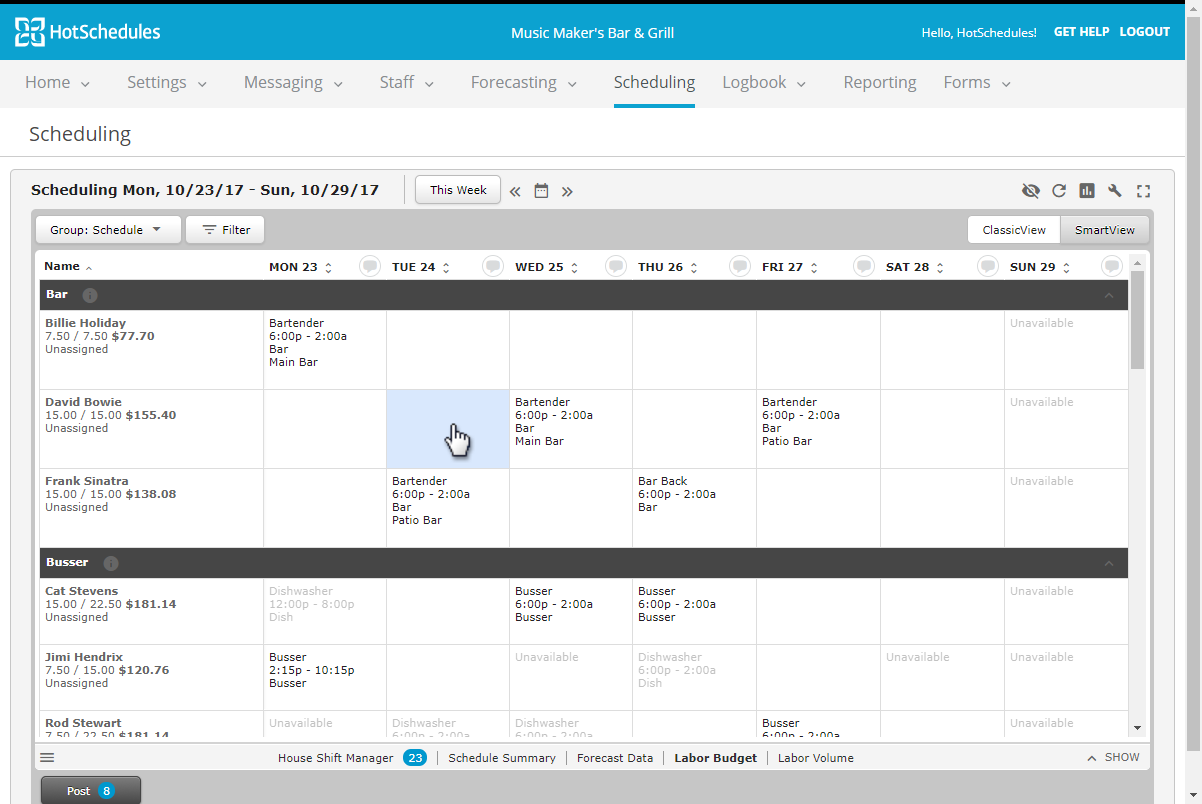Image resolution: width=1202 pixels, height=804 pixels.
Task: Open the FRI 27 day note bubble
Action: (864, 266)
